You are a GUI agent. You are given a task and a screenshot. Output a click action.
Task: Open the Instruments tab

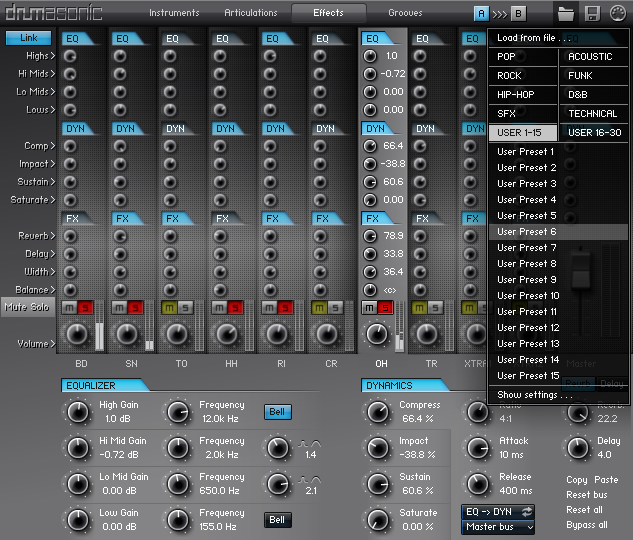pos(174,13)
